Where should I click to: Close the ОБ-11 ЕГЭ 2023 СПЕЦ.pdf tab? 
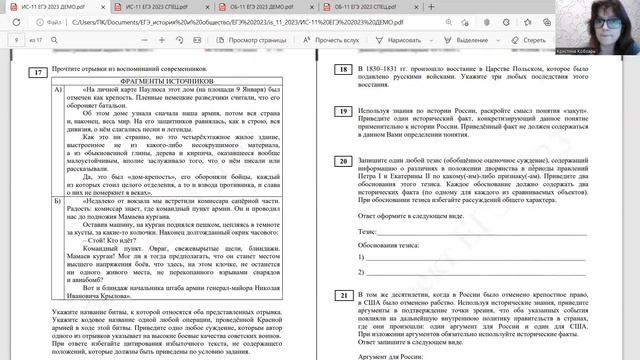pyautogui.click(x=416, y=7)
